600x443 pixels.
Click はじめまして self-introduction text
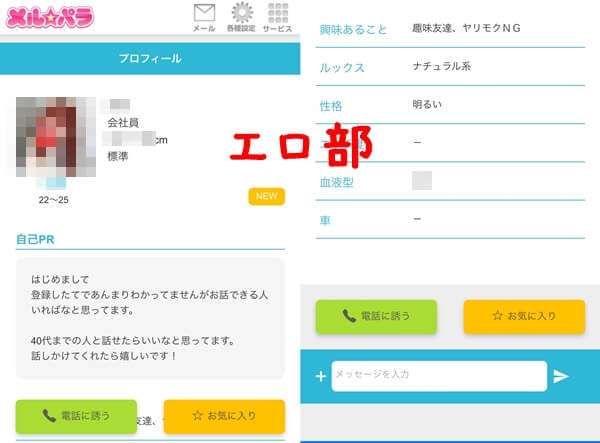coord(60,279)
